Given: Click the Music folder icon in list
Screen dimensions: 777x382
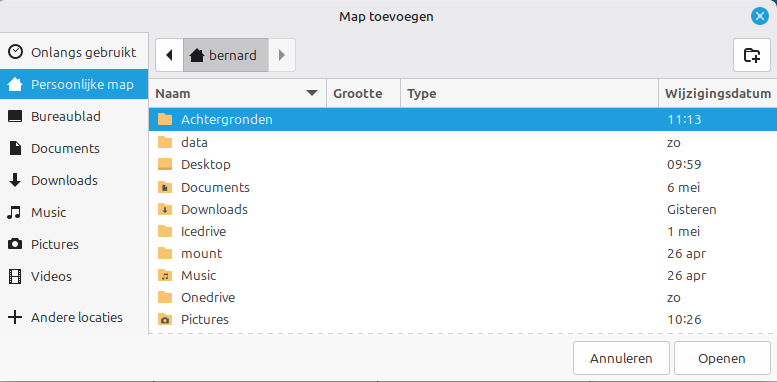Looking at the screenshot, I should [x=165, y=275].
